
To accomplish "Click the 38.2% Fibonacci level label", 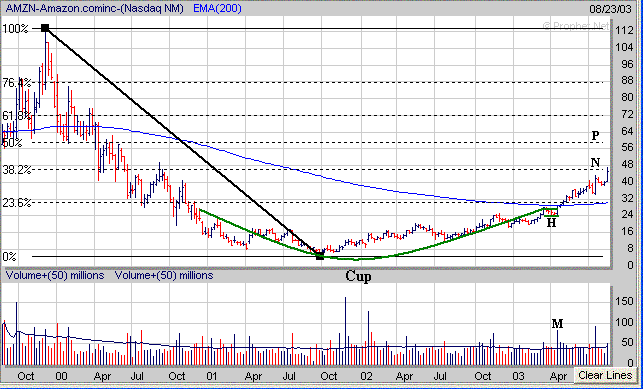I will tap(16, 169).
